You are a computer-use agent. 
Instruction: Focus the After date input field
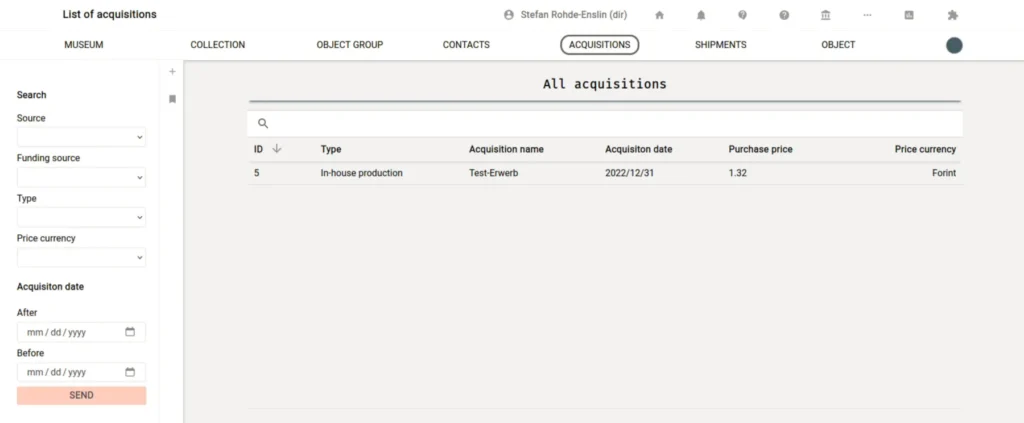coord(82,332)
